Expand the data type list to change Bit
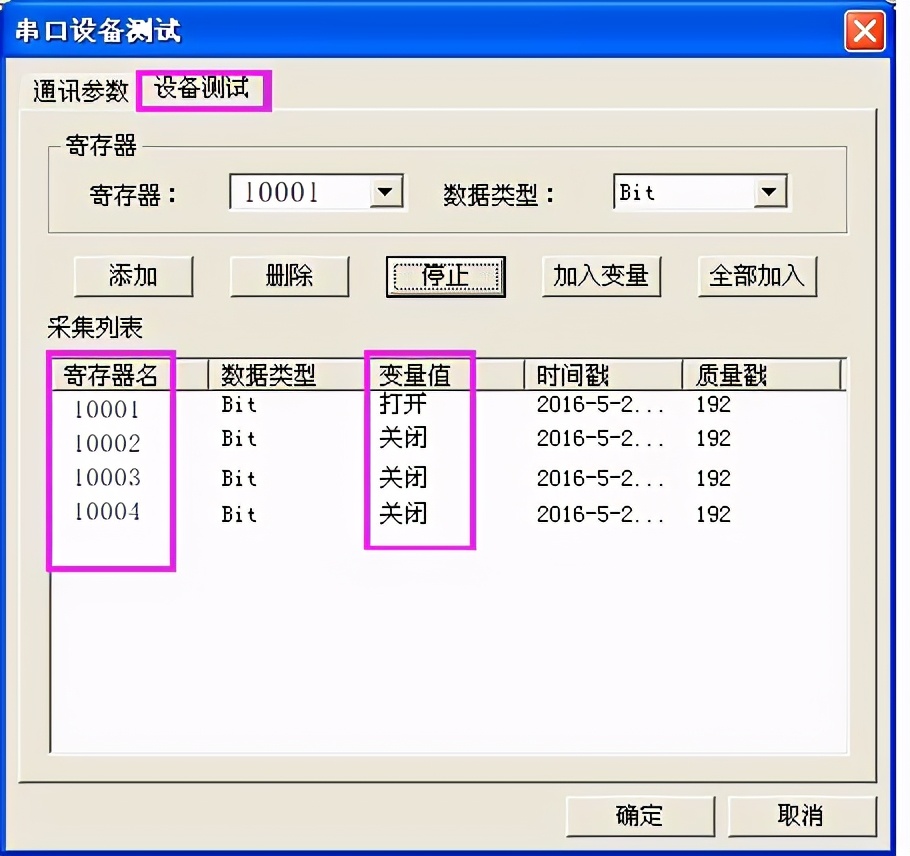Viewport: 910px width, 856px height. point(771,192)
